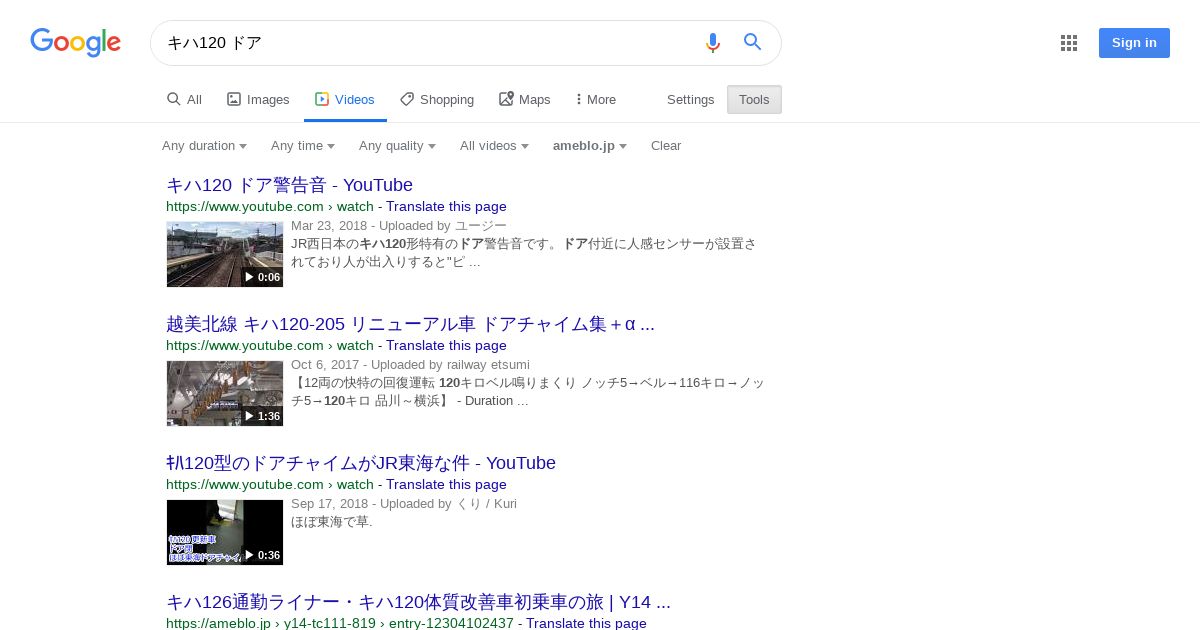The height and width of the screenshot is (630, 1200).
Task: Switch to the All tab
Action: pos(184,100)
